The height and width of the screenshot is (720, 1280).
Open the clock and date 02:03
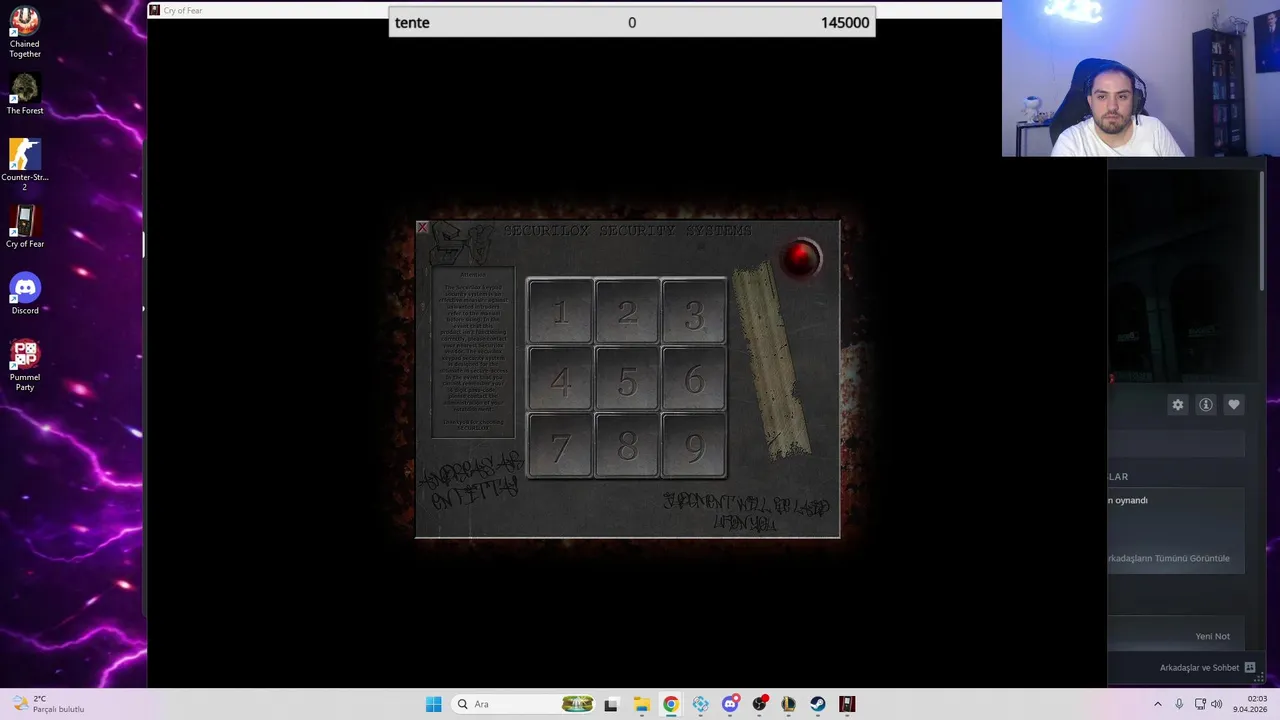point(1250,704)
